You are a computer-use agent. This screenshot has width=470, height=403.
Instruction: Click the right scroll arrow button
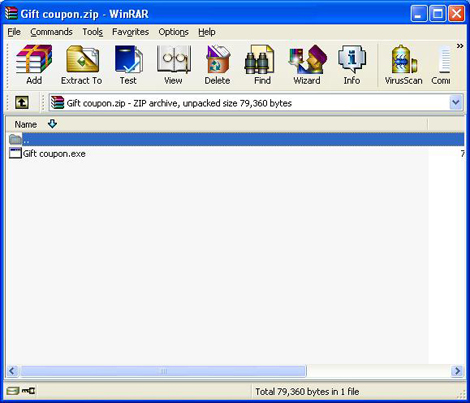click(457, 371)
